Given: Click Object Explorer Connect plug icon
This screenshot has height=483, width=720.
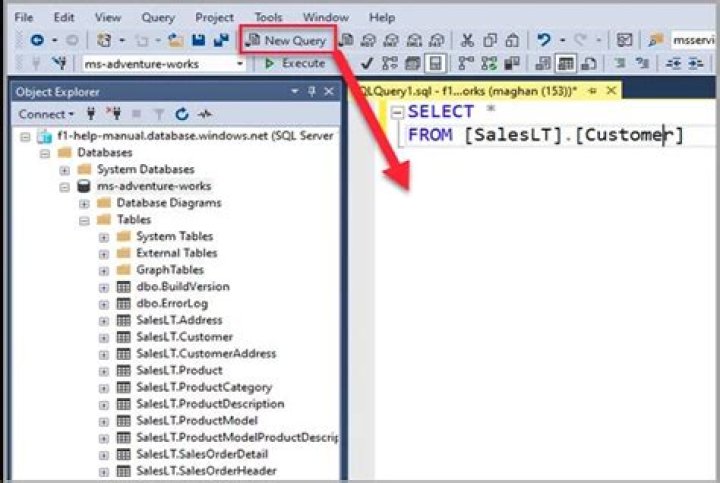Looking at the screenshot, I should [x=90, y=113].
